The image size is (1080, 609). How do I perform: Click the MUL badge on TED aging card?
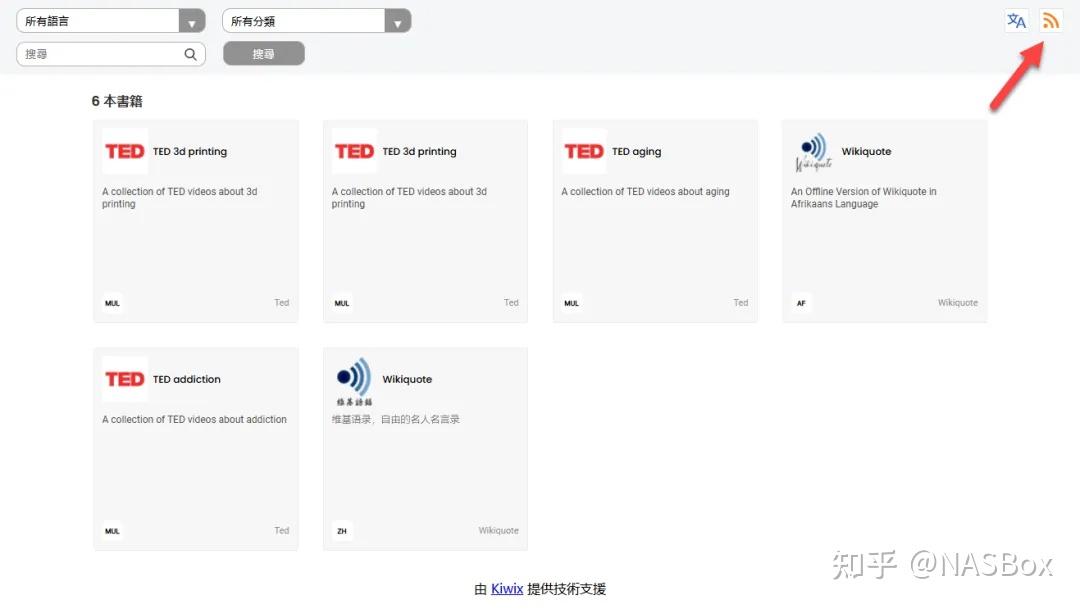[572, 303]
